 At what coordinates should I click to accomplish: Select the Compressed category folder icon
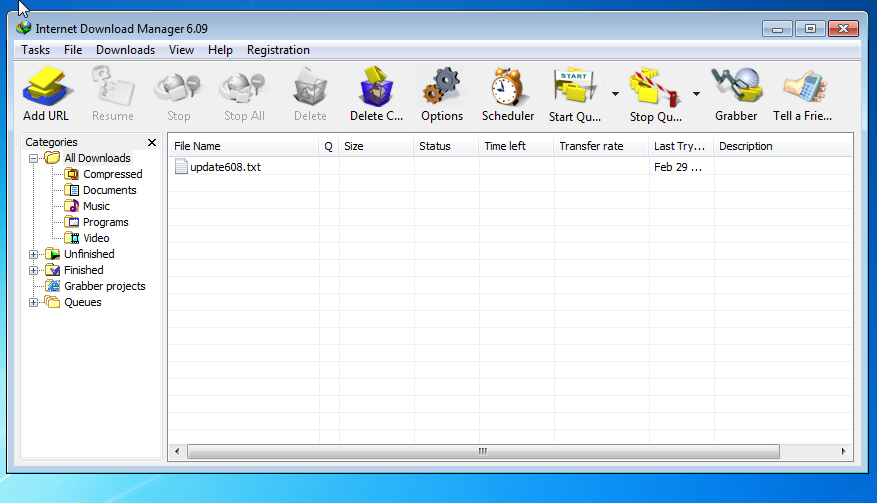point(72,174)
